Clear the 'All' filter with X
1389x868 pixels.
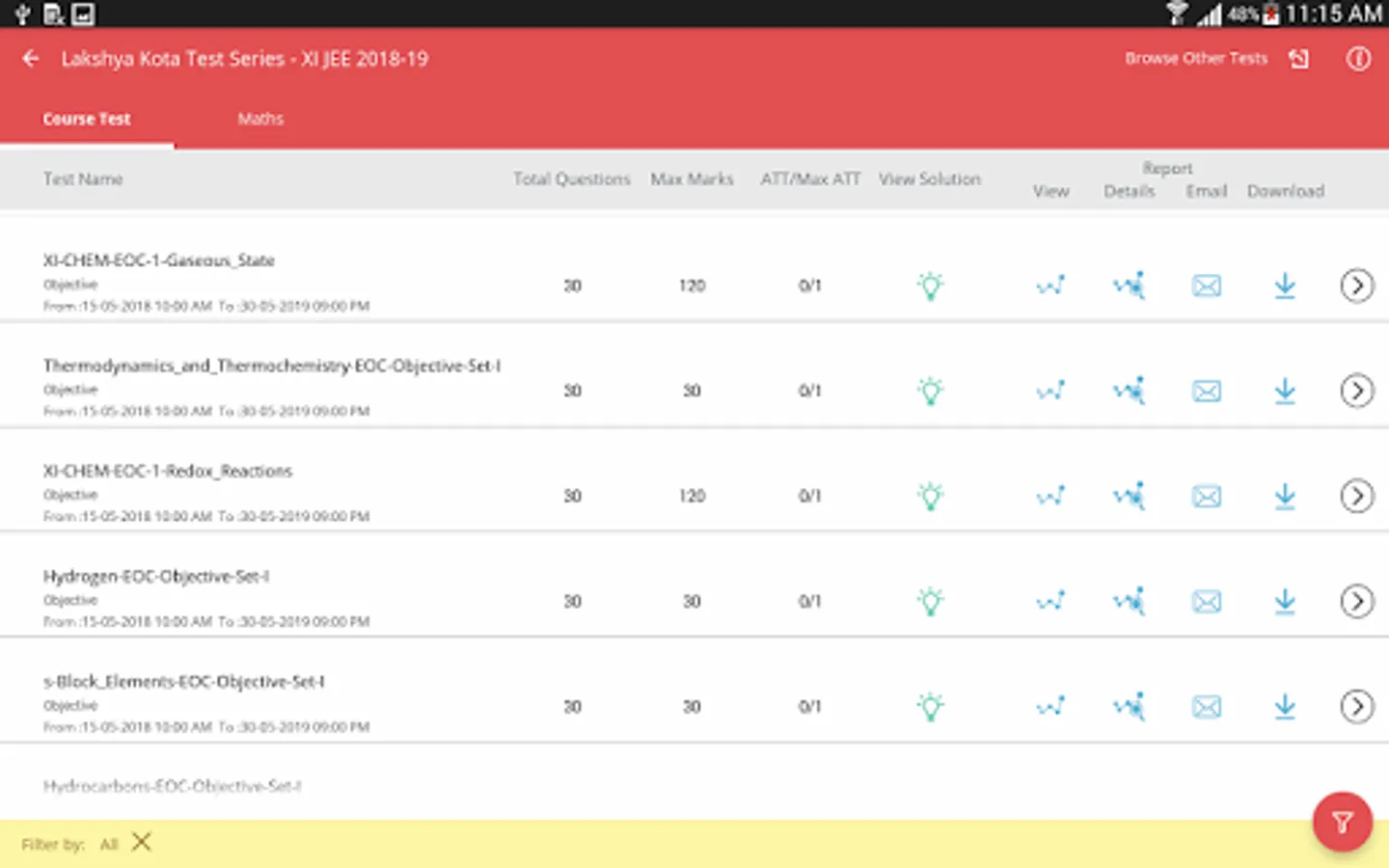point(142,843)
